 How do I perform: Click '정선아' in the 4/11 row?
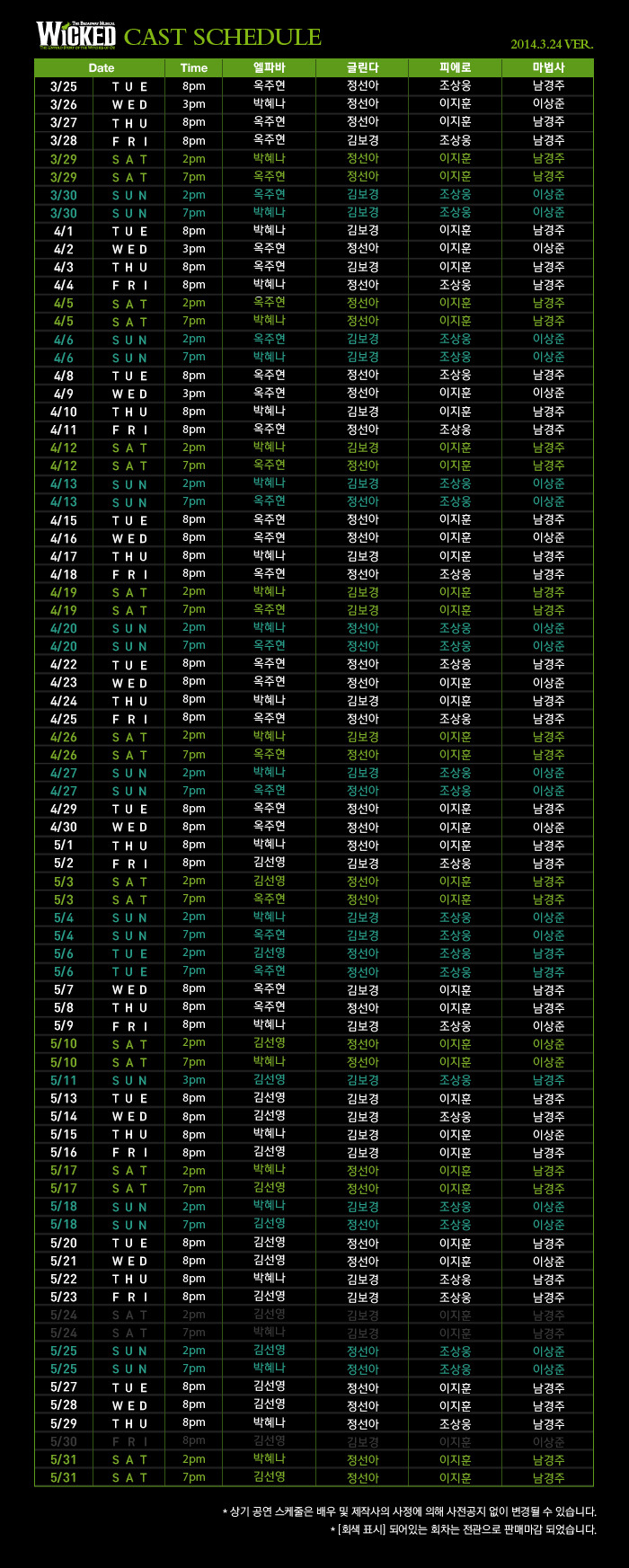362,430
